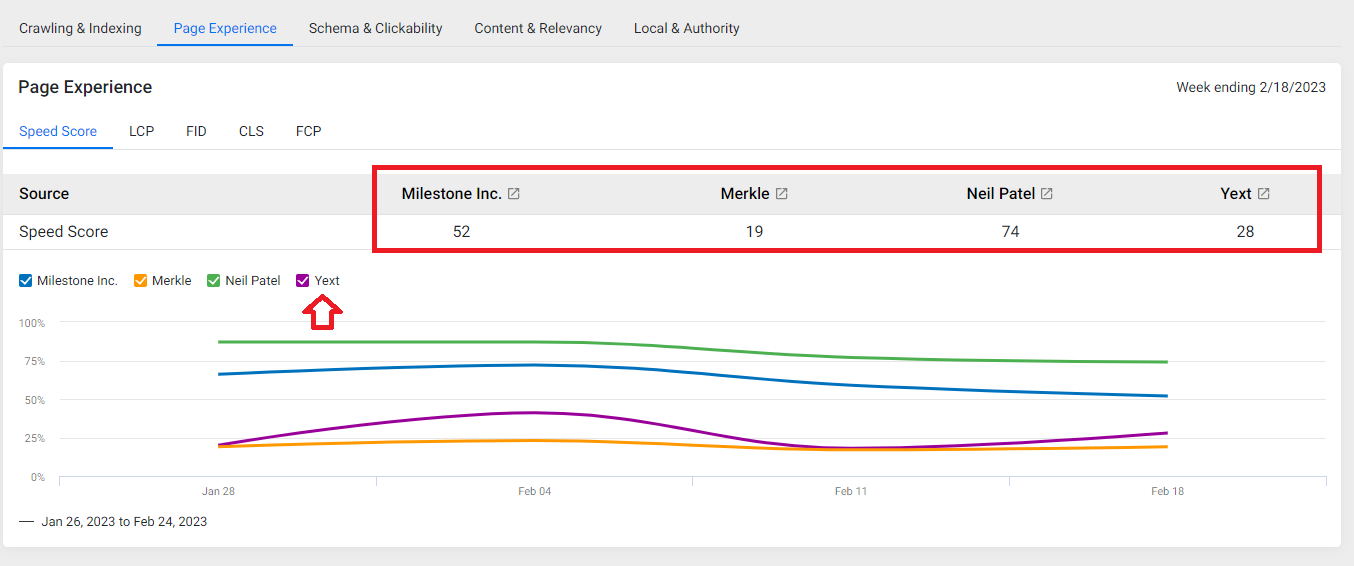Open Milestone Inc. external link icon
1354x566 pixels.
click(514, 194)
